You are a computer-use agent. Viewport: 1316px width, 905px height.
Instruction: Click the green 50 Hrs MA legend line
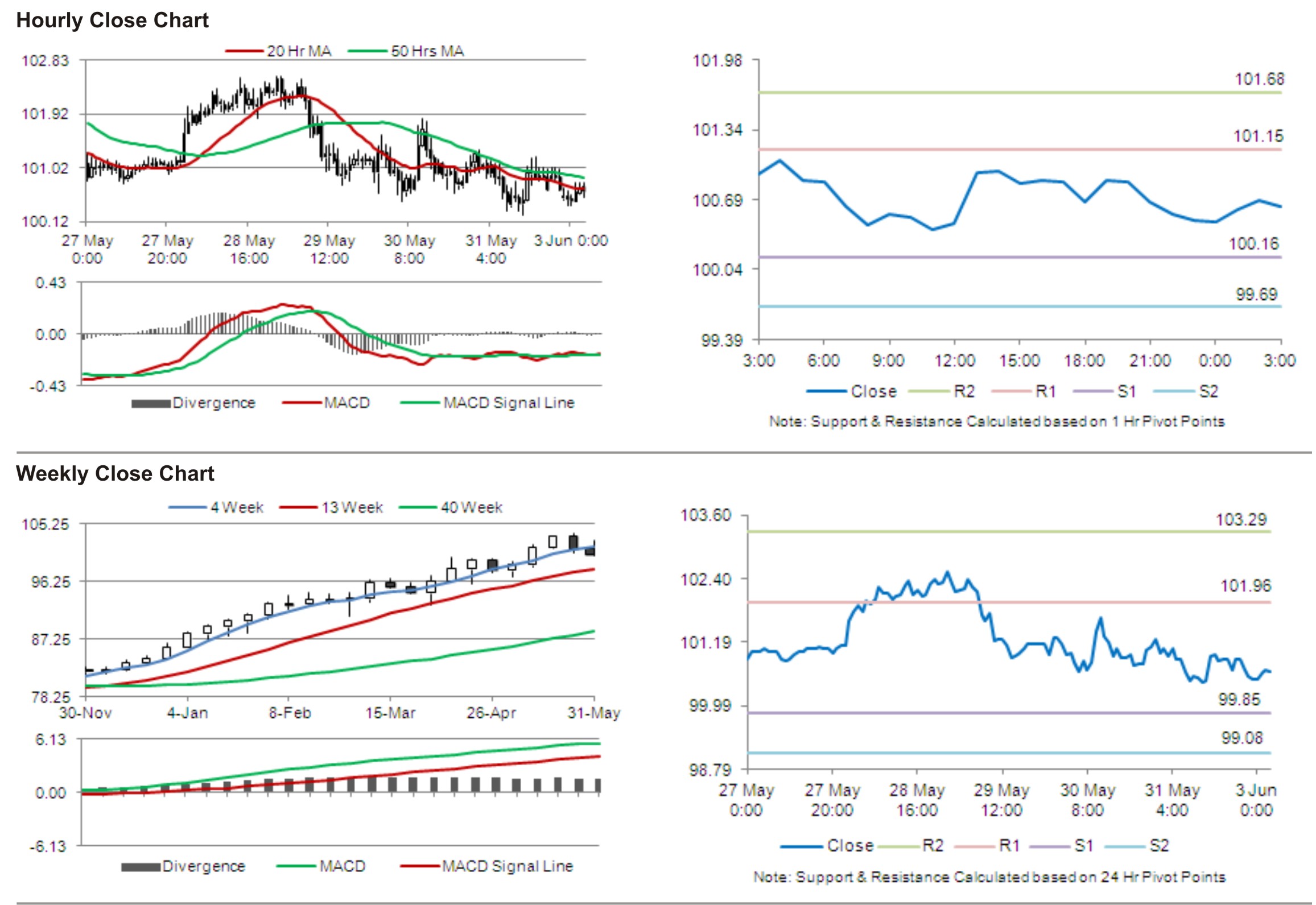(x=367, y=51)
